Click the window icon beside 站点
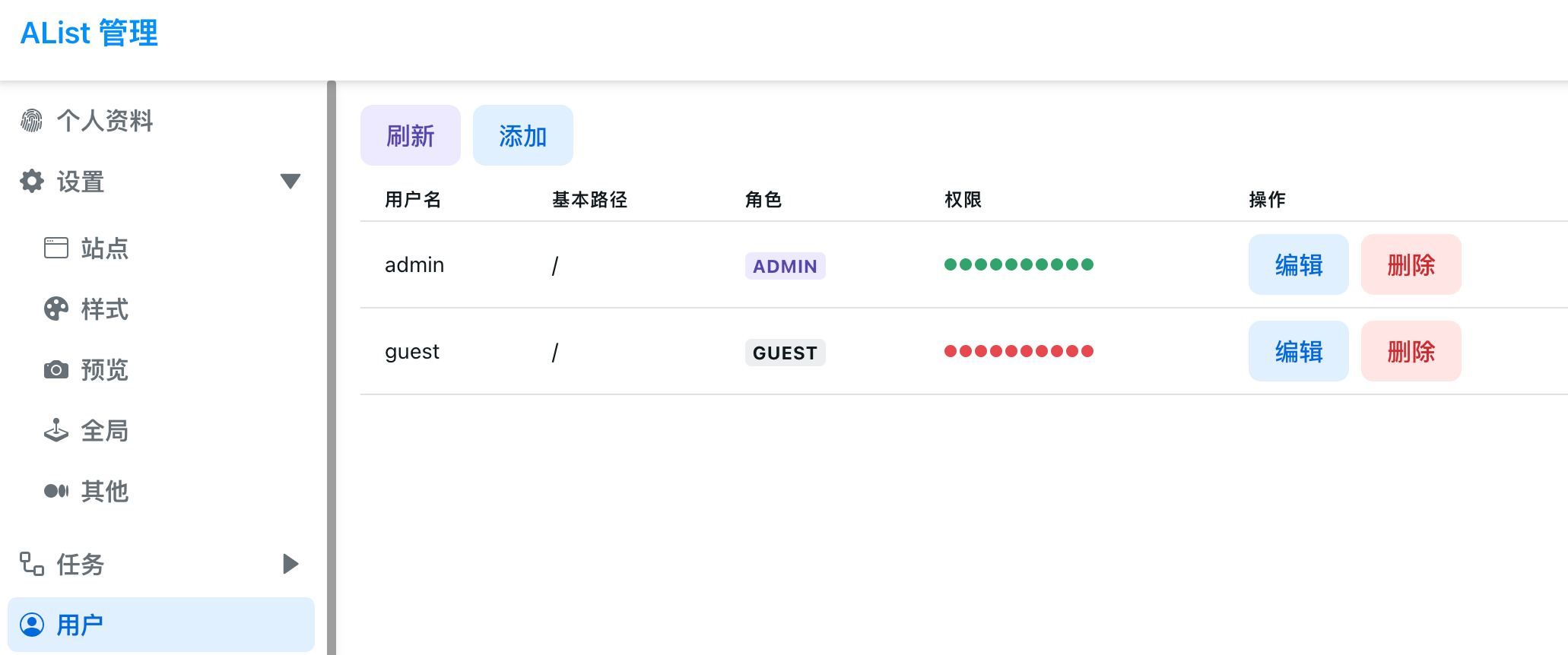Image resolution: width=1568 pixels, height=655 pixels. tap(56, 248)
